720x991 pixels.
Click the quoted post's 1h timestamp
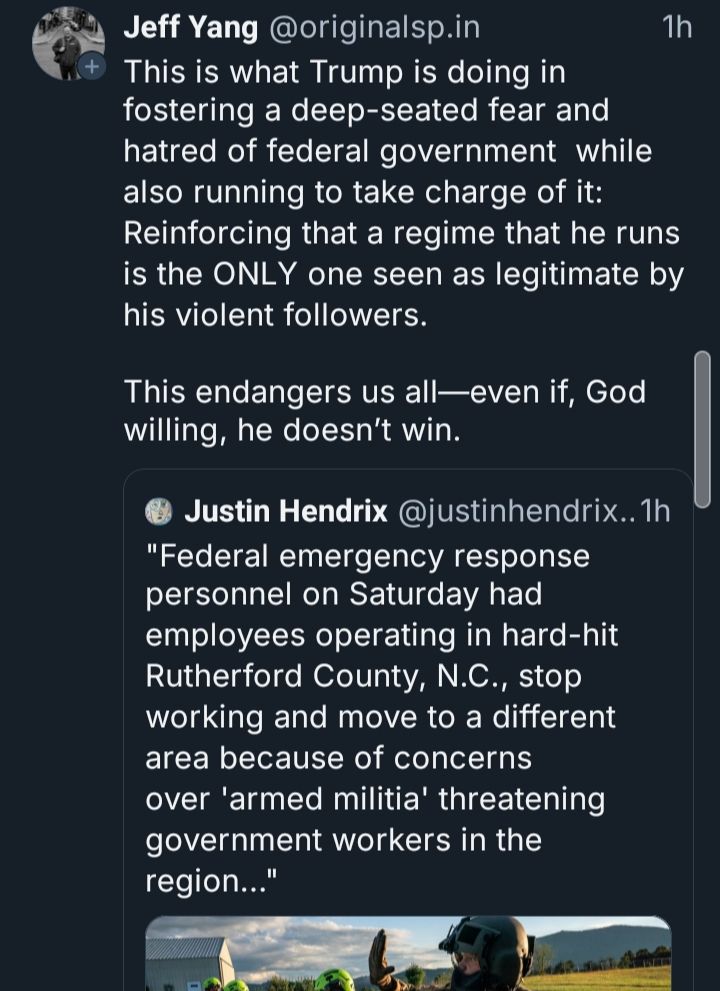coord(655,511)
